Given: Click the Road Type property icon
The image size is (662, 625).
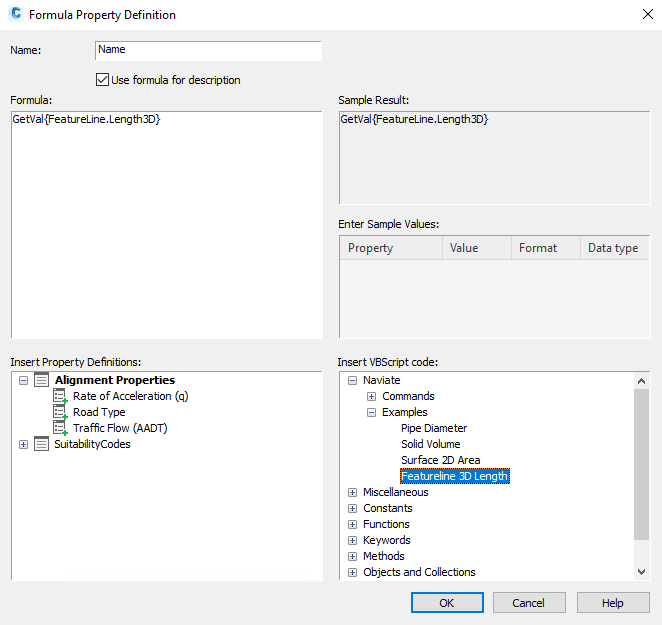Looking at the screenshot, I should pyautogui.click(x=60, y=412).
